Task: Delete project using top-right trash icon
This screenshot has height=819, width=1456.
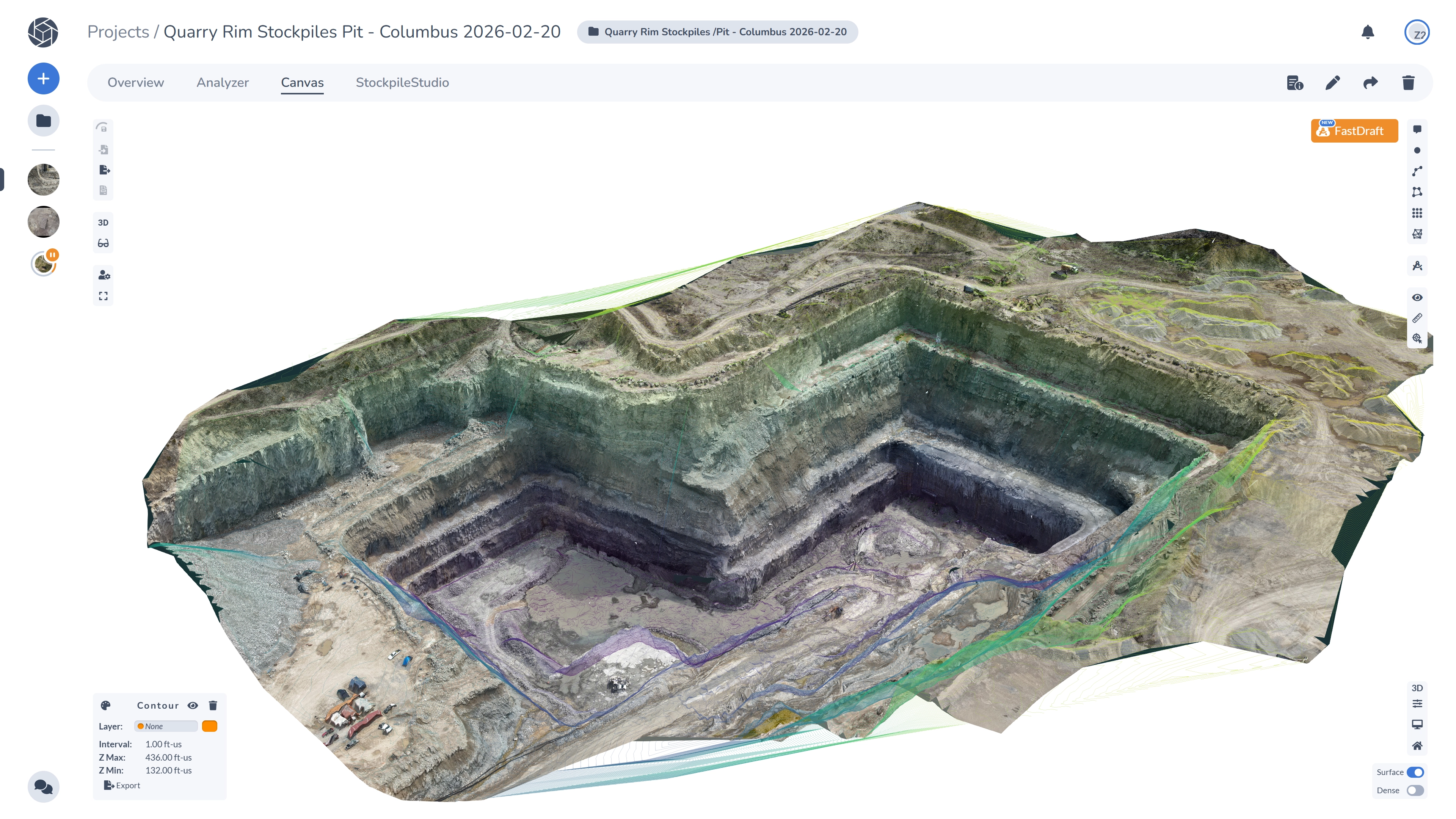Action: click(x=1408, y=83)
